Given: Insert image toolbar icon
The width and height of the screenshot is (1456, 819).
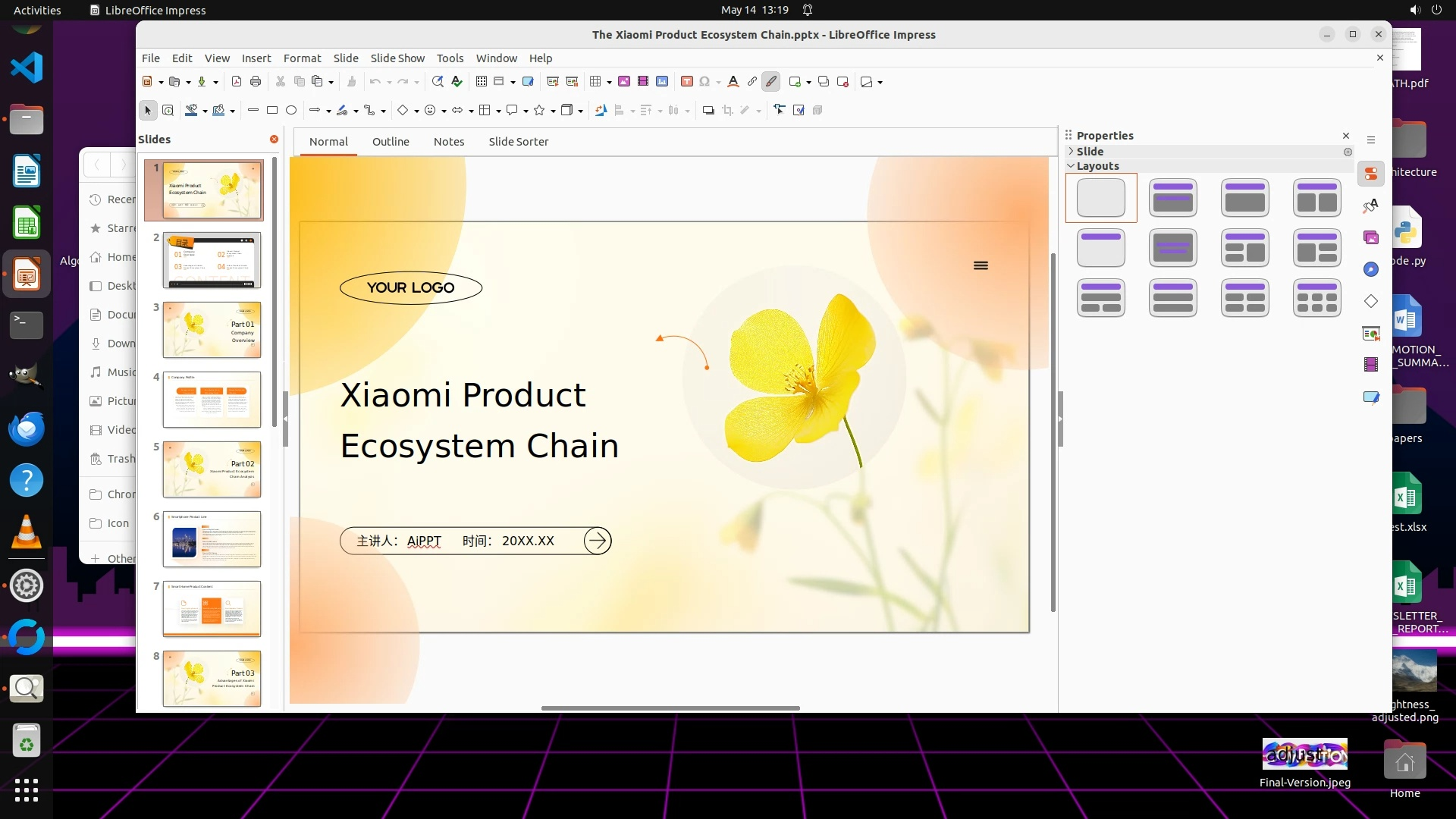Looking at the screenshot, I should tap(624, 82).
